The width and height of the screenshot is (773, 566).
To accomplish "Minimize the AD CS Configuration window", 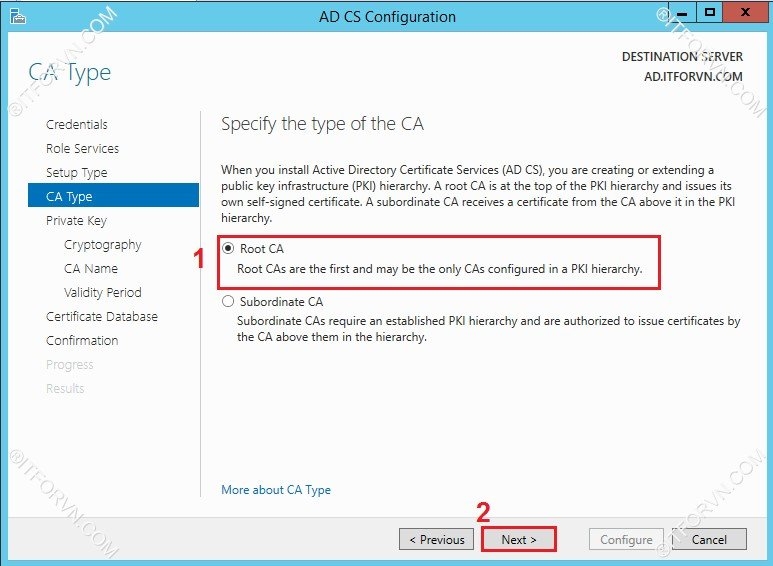I will point(682,13).
